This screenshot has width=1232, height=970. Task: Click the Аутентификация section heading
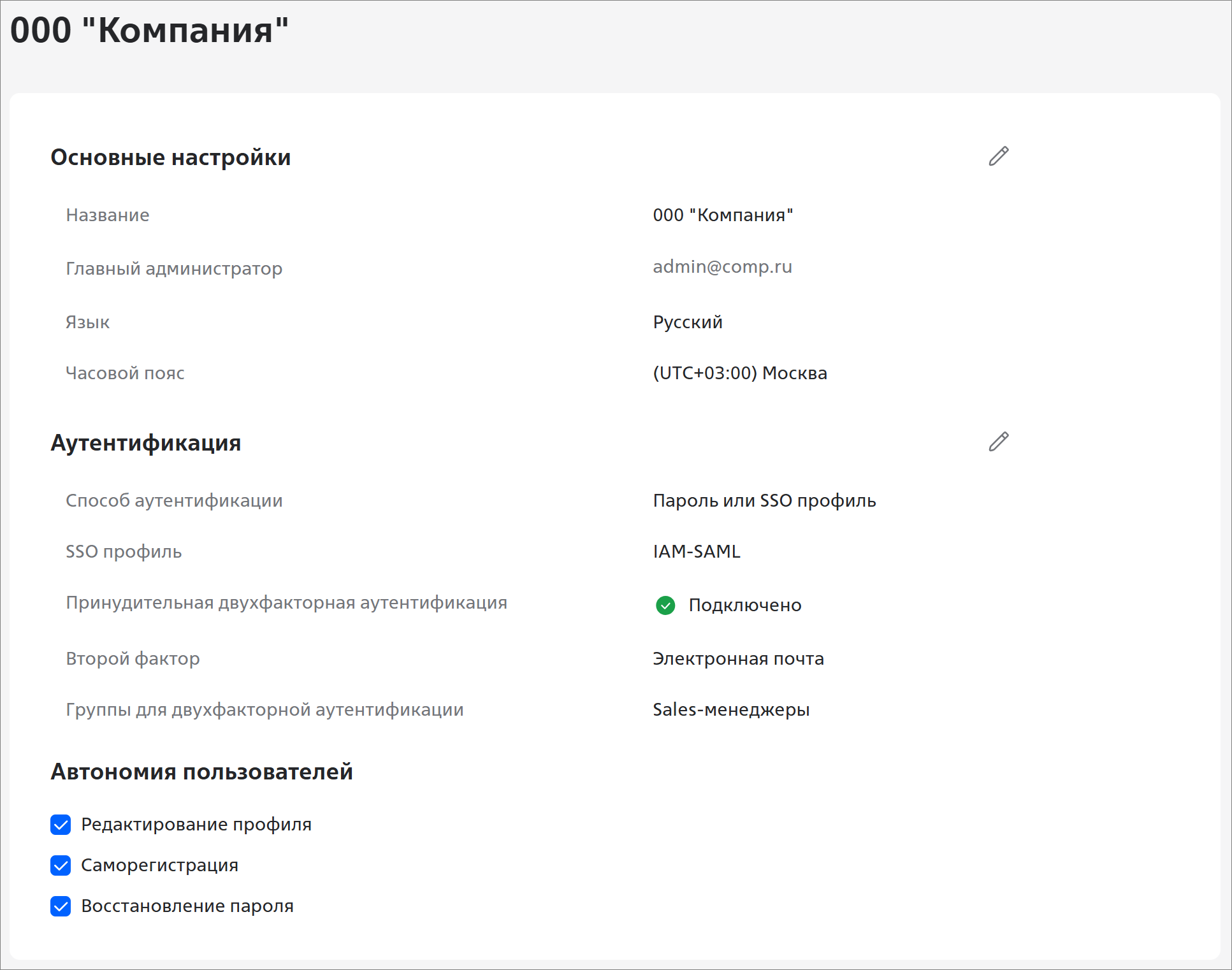(x=145, y=443)
